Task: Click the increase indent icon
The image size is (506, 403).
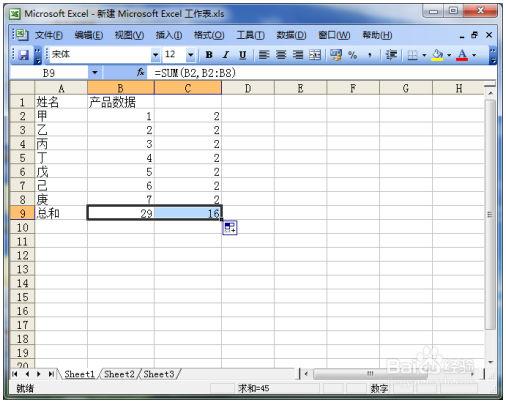Action: pyautogui.click(x=391, y=55)
